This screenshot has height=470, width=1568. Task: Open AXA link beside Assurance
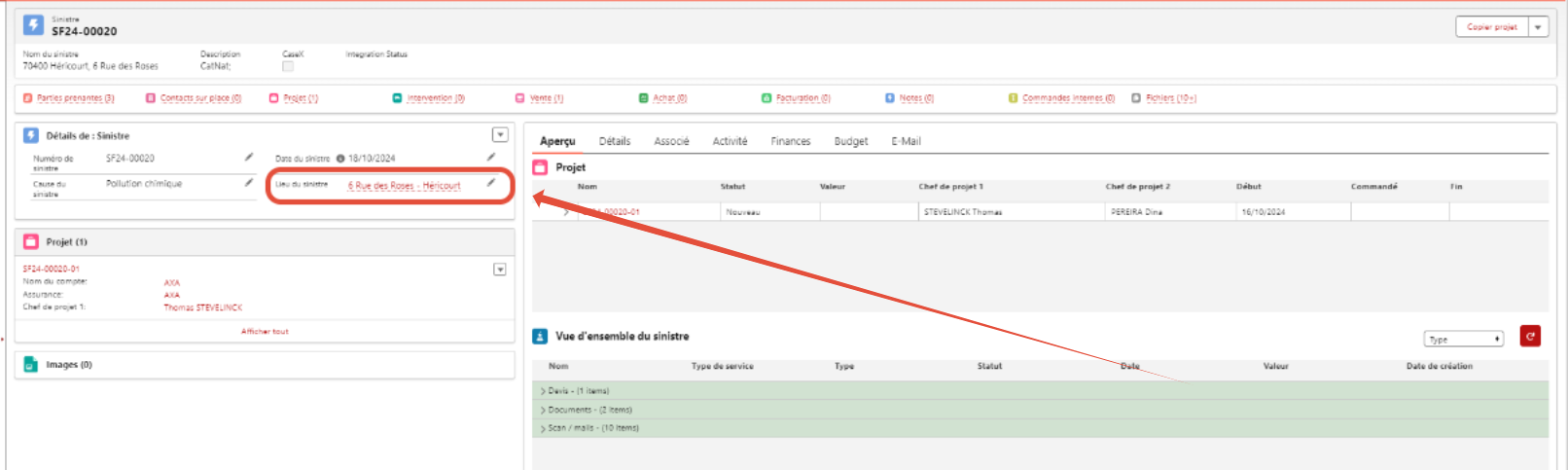[172, 295]
